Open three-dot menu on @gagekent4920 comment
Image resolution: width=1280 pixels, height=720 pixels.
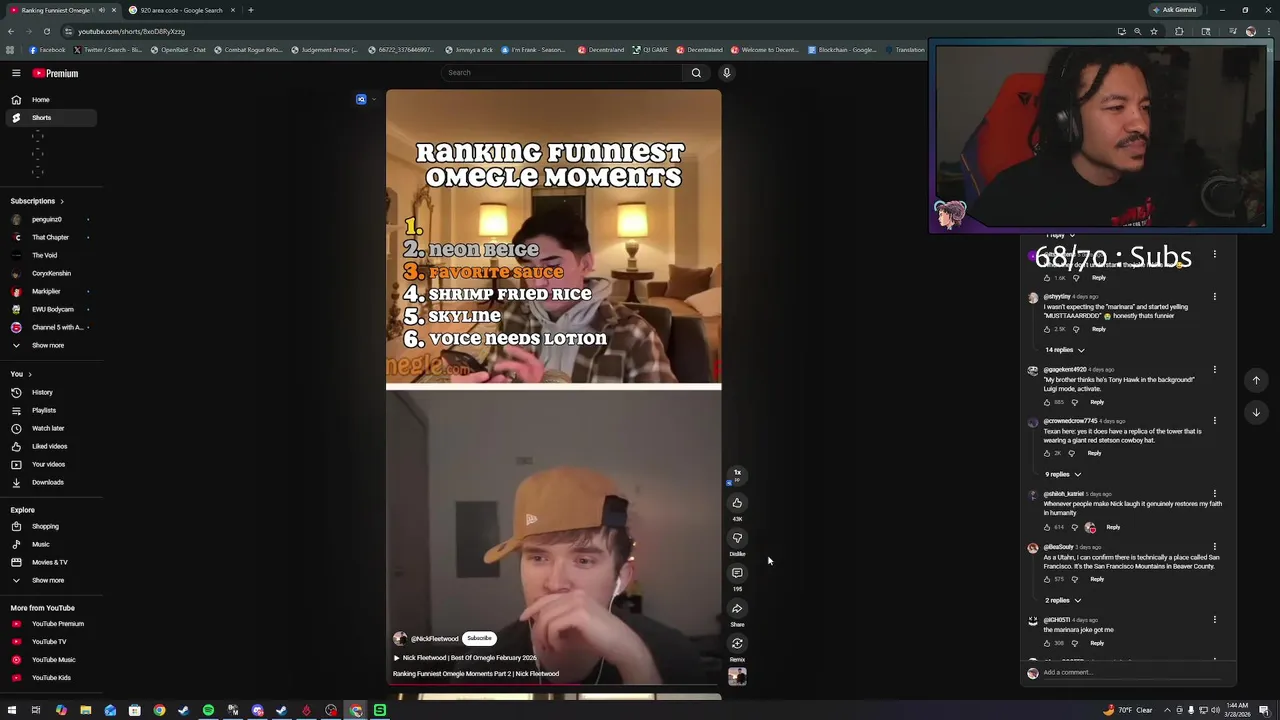tap(1215, 370)
